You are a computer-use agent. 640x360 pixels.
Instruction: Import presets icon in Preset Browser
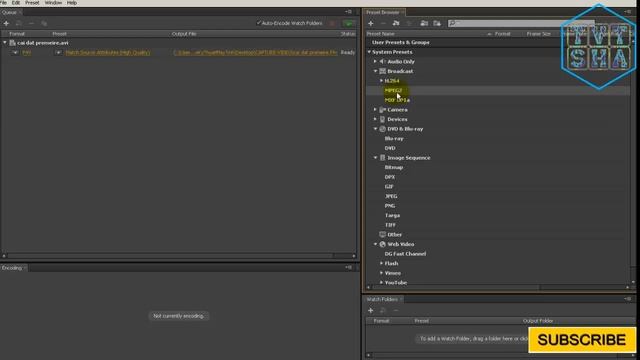424,23
